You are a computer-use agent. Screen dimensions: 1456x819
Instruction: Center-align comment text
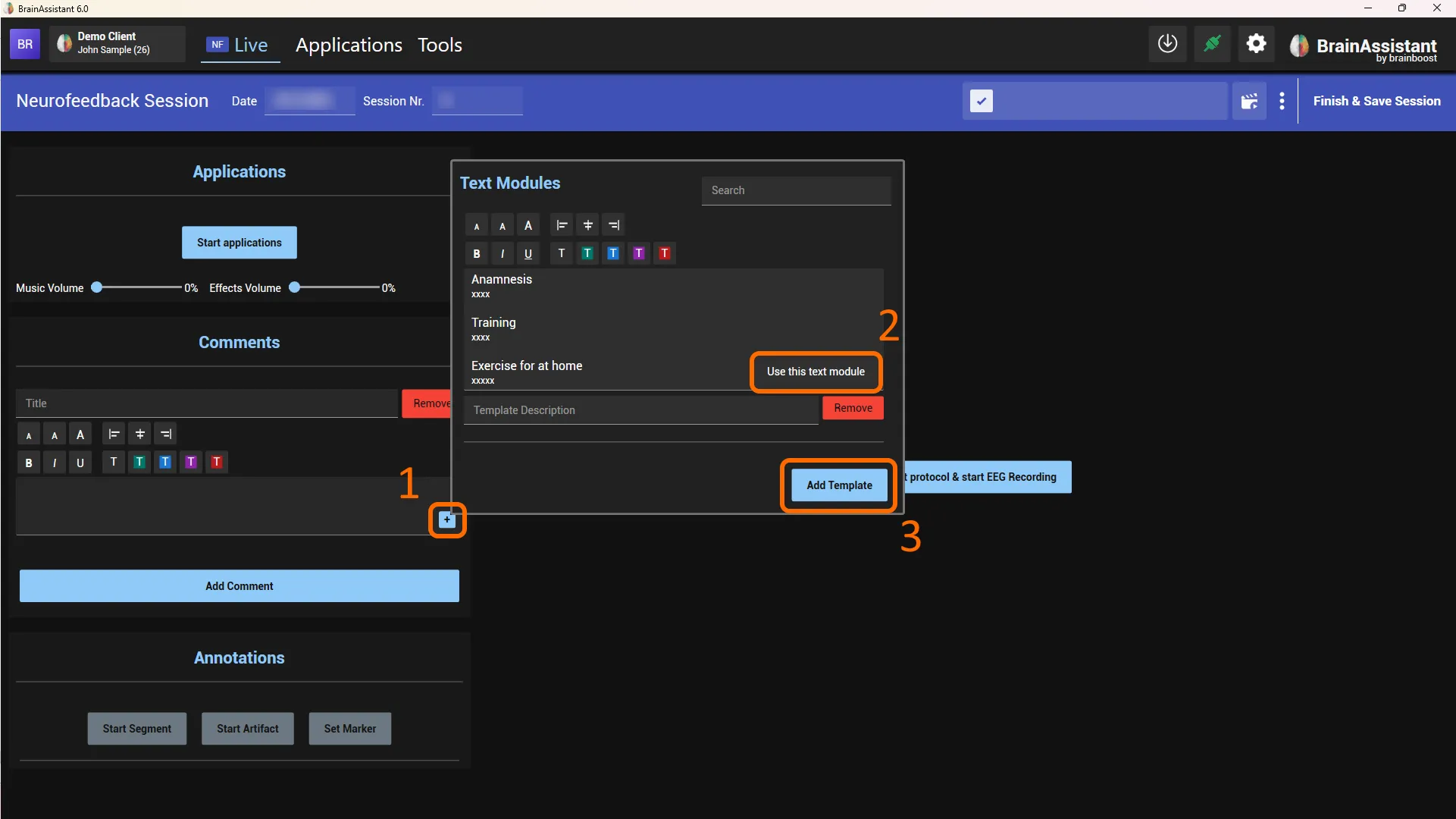(x=139, y=435)
